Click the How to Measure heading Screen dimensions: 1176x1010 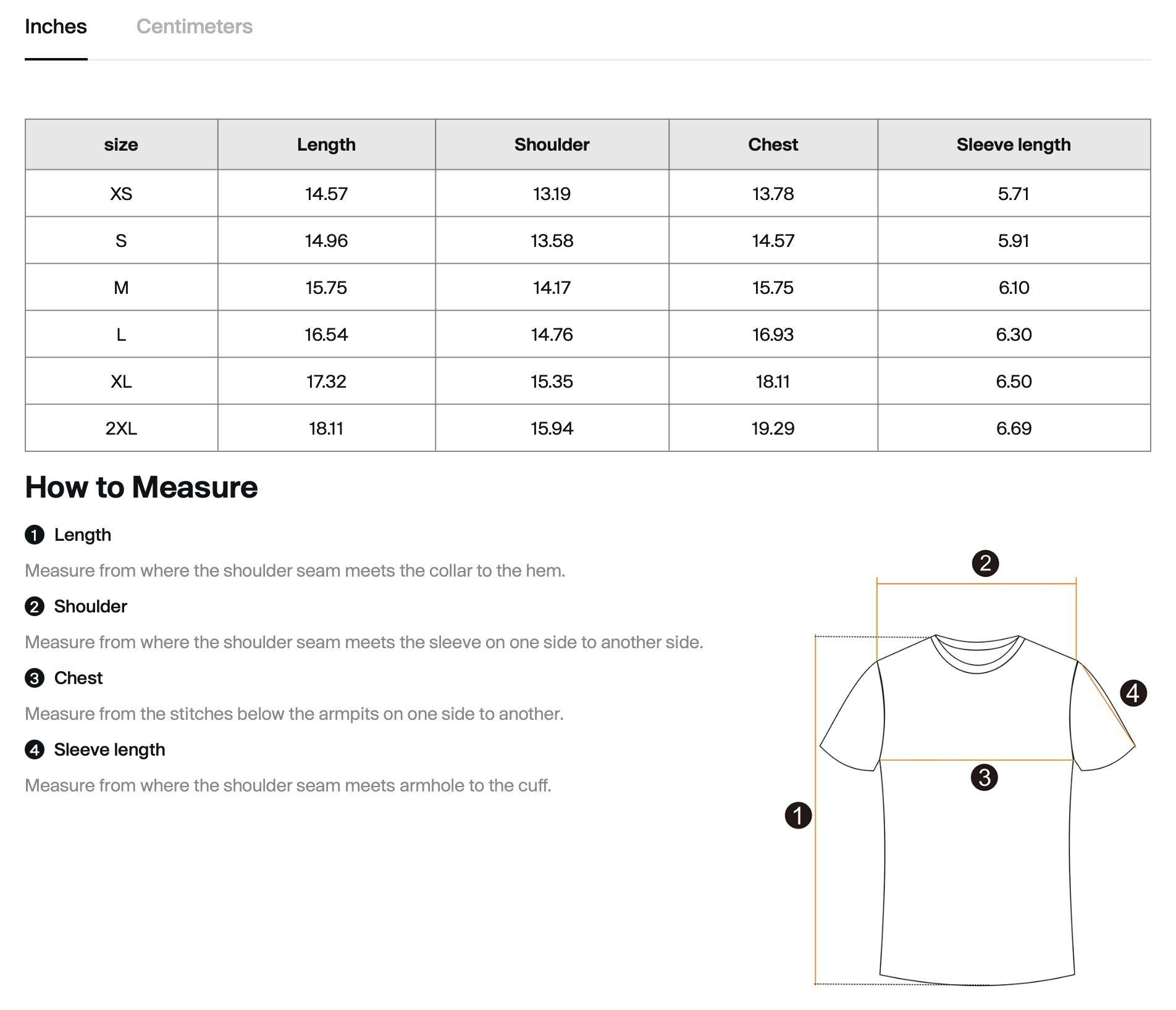click(x=141, y=487)
